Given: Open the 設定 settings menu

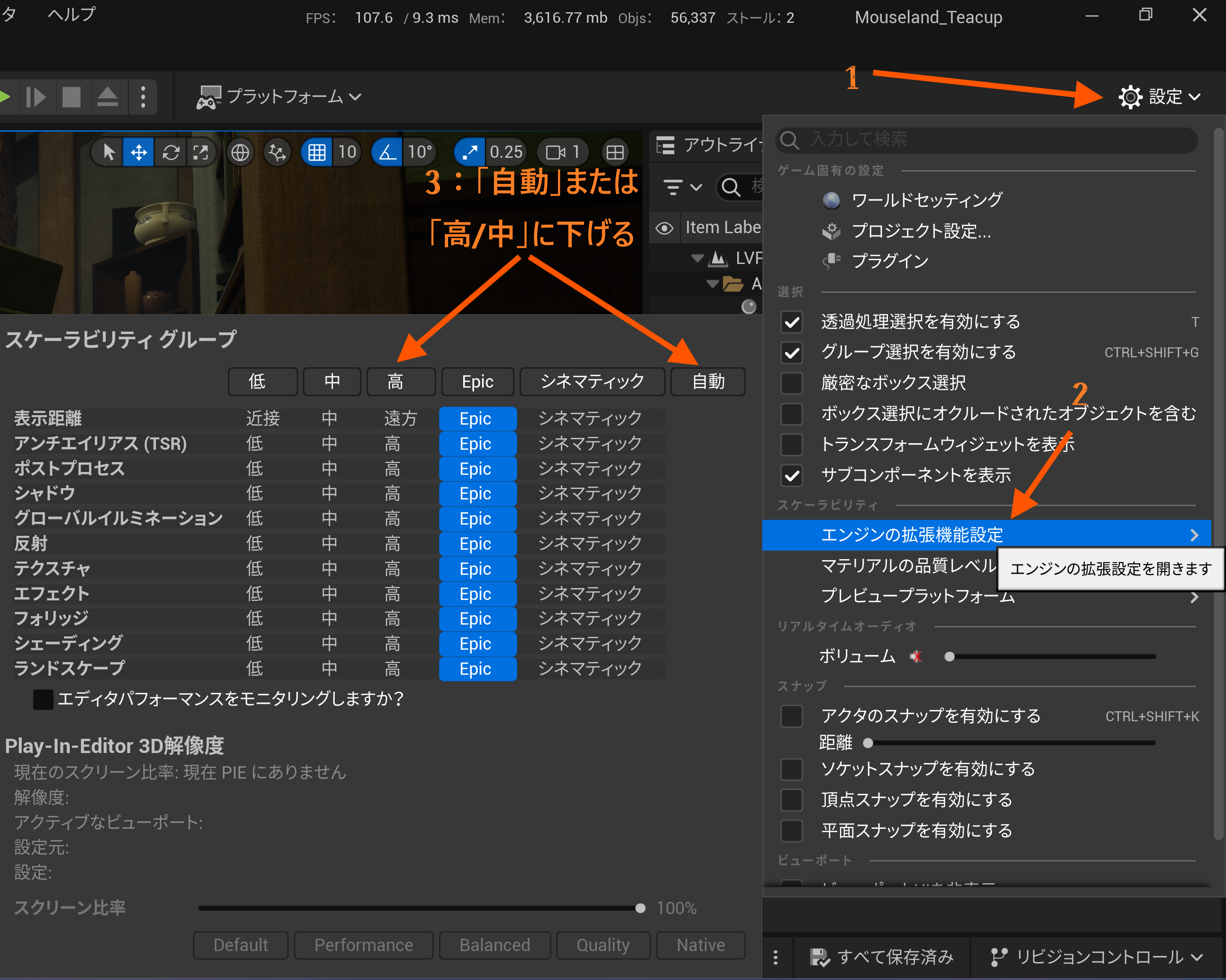Looking at the screenshot, I should [1160, 97].
